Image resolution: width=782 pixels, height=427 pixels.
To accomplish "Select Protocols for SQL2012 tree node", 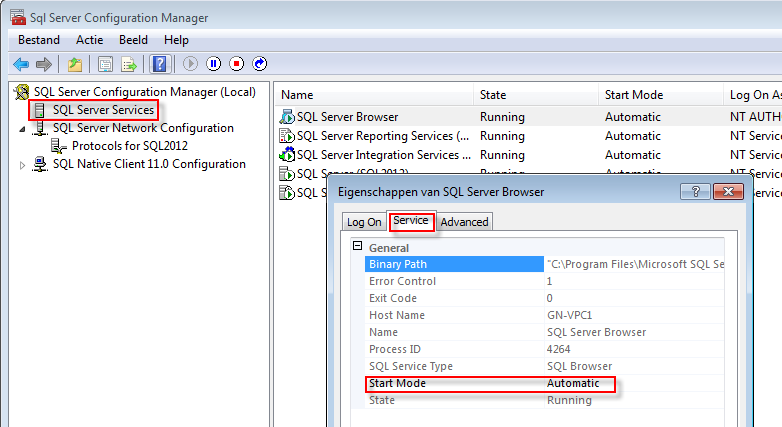I will pyautogui.click(x=130, y=146).
